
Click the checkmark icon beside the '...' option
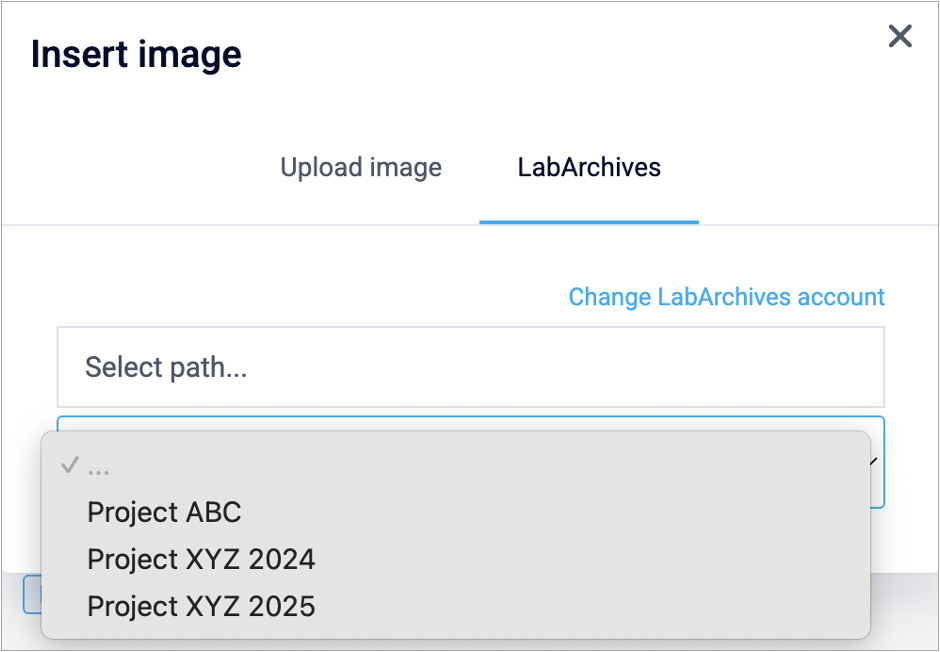69,466
